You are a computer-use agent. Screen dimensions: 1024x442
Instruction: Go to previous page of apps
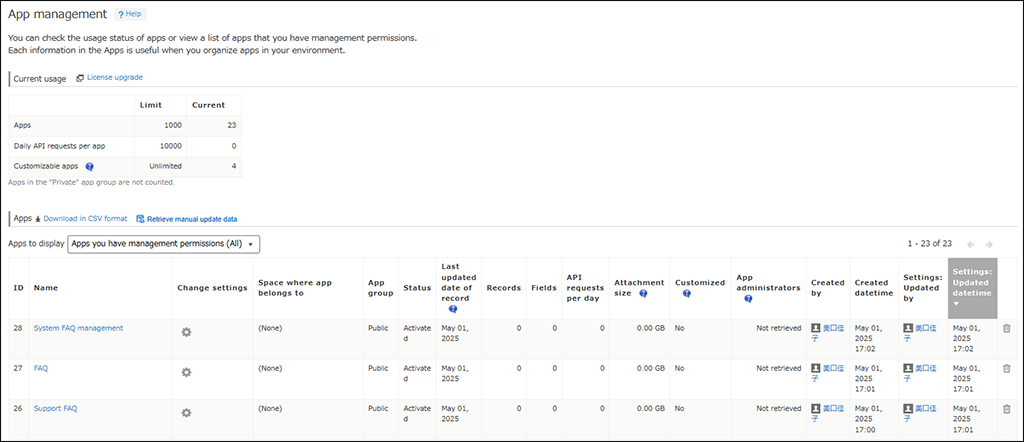click(970, 243)
